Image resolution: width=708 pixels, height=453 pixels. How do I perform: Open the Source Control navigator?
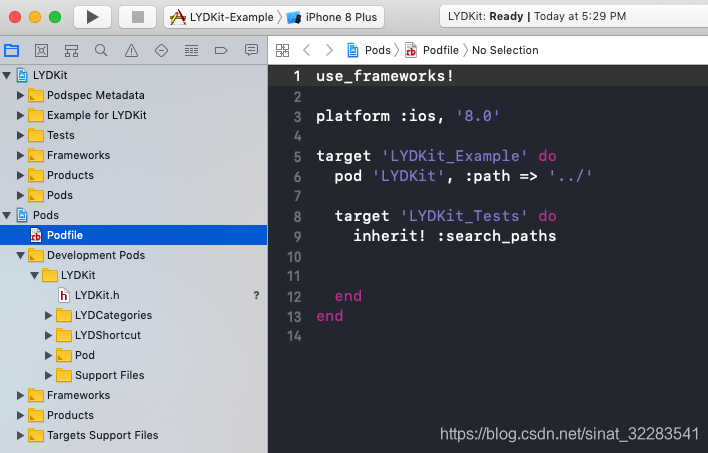click(x=41, y=50)
